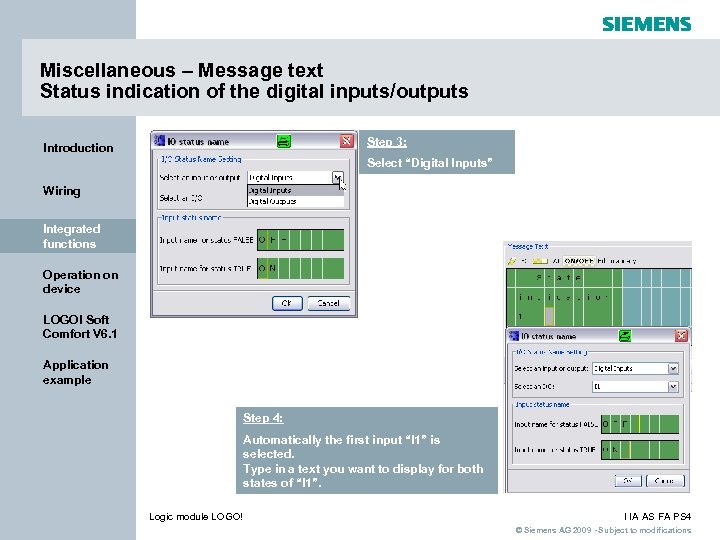Click the FALSE status name field showing 'OFF' in Step 3 dialog
The image size is (720, 540).
click(300, 240)
